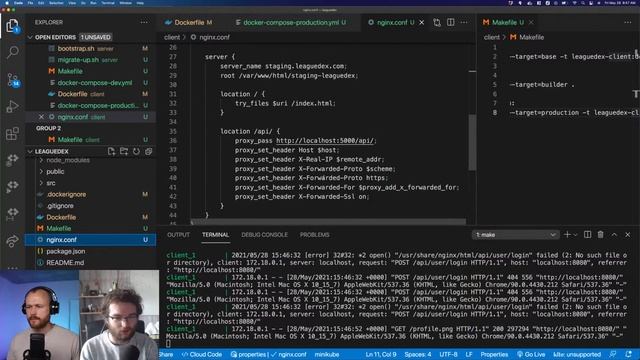Change language mode via Properties
This screenshot has height=360, width=640.
pos(494,354)
